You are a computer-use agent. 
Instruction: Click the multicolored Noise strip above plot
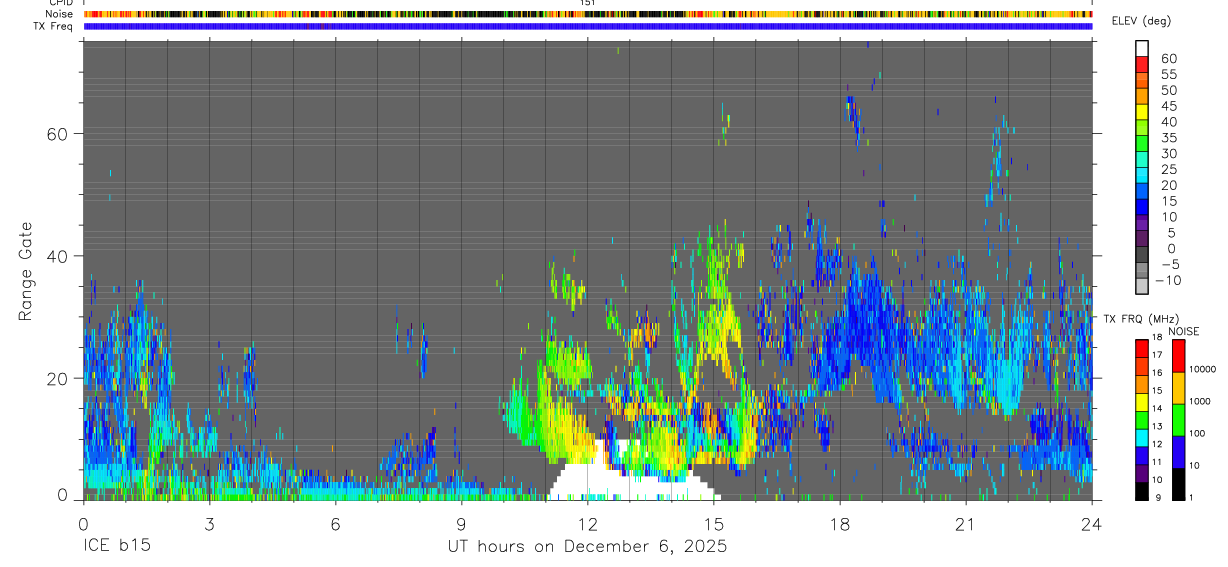click(x=588, y=14)
